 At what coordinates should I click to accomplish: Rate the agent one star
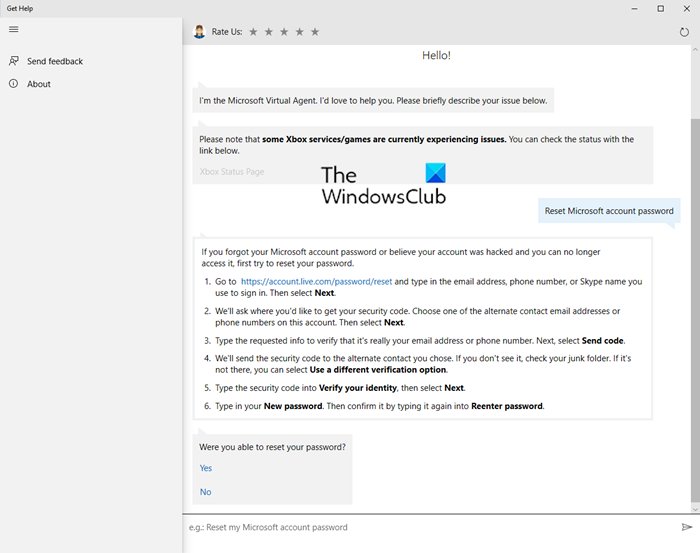pos(253,32)
